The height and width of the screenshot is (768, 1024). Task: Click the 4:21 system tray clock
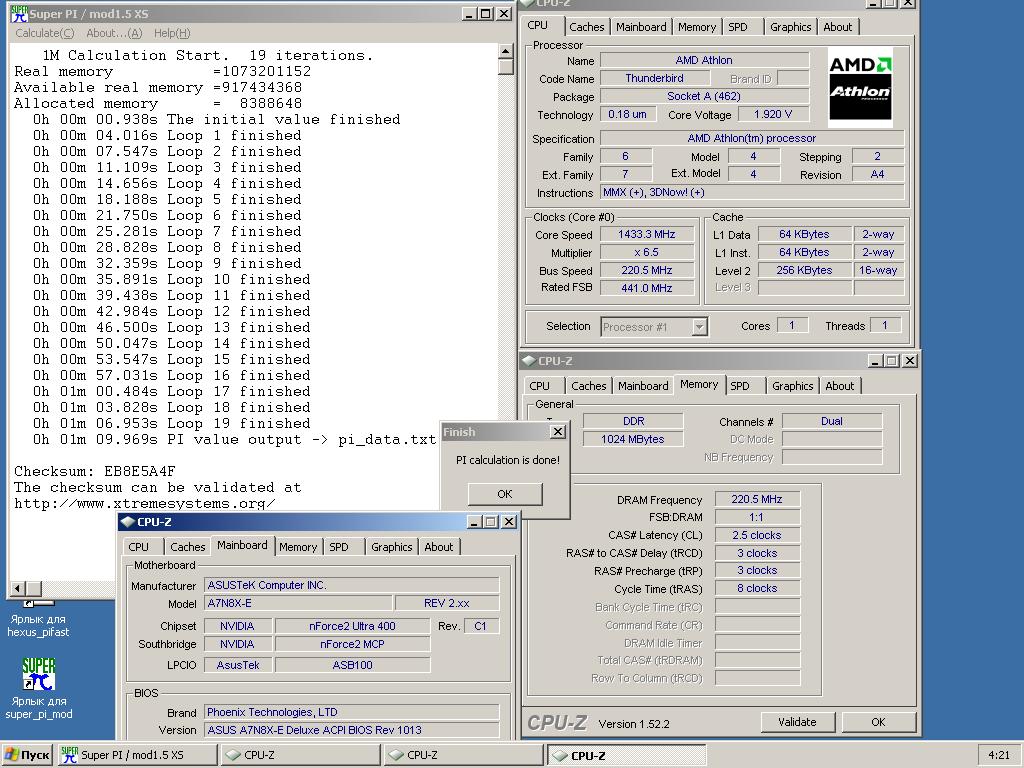(999, 755)
